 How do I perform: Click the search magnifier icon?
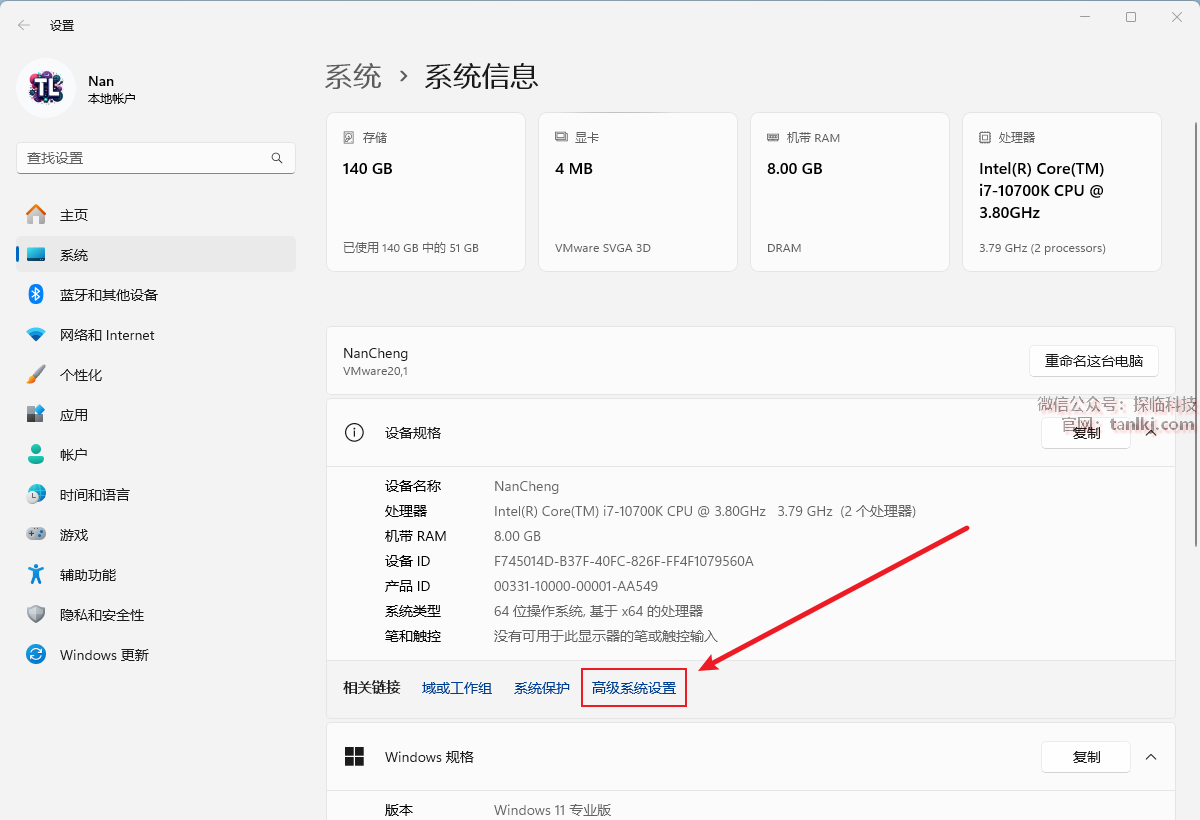[277, 158]
